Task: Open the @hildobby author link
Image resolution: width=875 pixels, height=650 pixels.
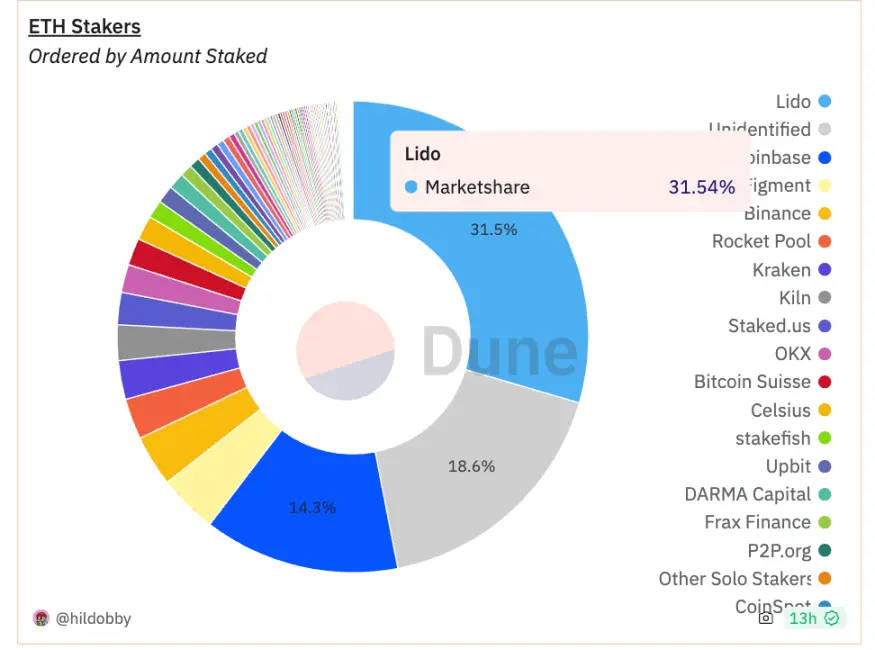Action: (93, 618)
